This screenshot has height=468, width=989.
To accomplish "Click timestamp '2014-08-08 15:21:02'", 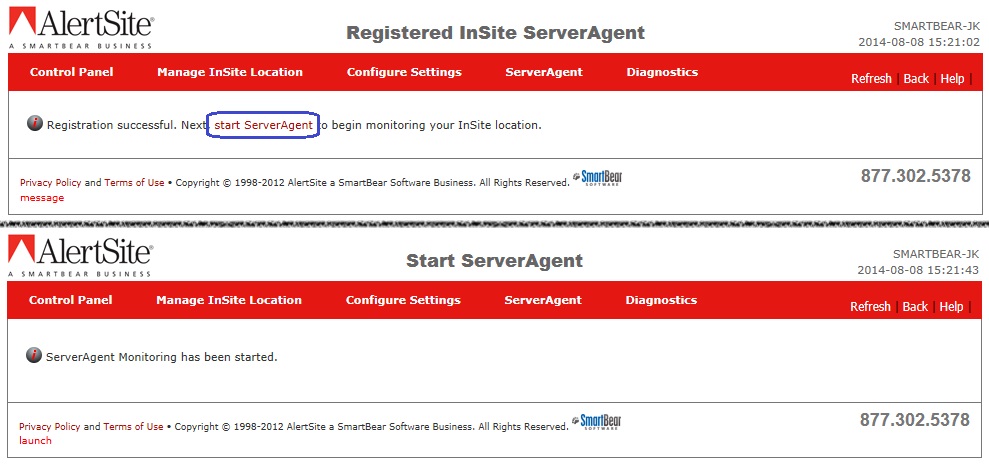I will point(919,42).
